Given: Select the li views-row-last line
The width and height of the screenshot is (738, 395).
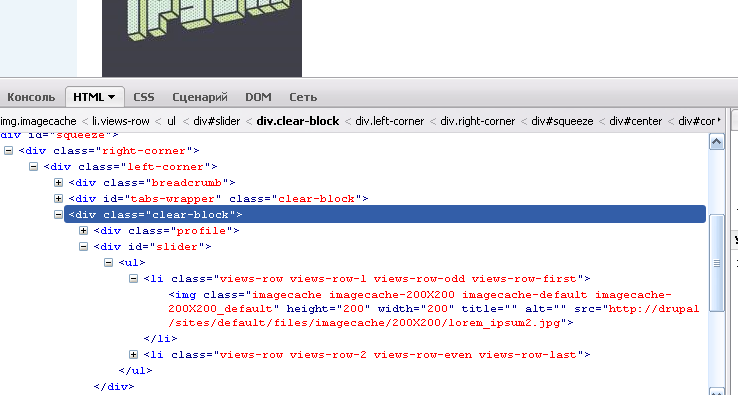Looking at the screenshot, I should [367, 355].
